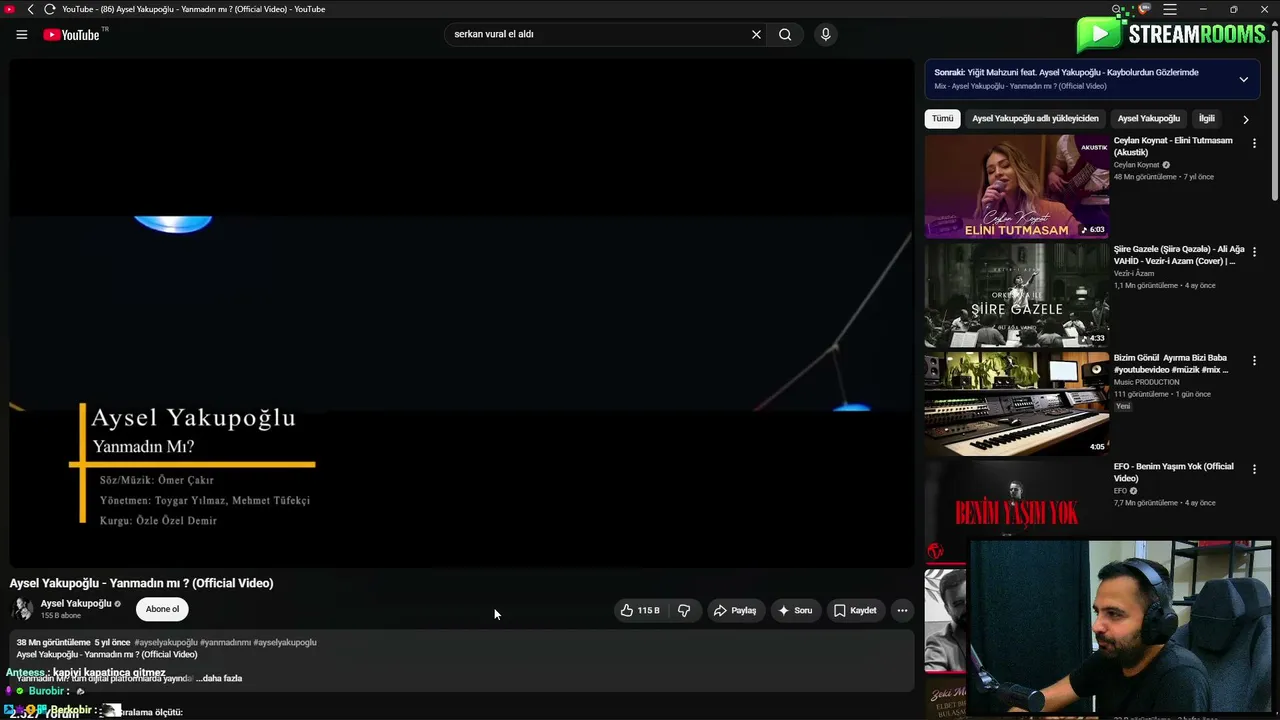Open options menu for Şiire Gazele video

1254,252
